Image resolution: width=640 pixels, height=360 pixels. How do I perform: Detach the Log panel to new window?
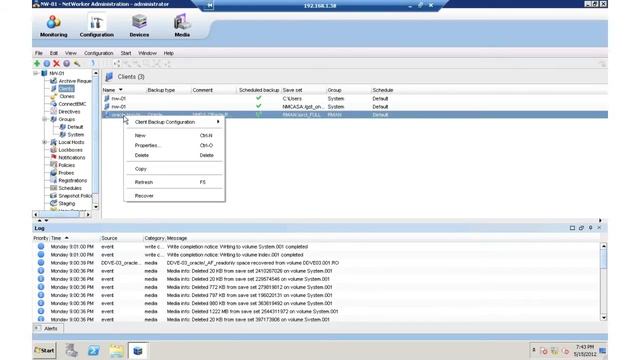click(581, 228)
